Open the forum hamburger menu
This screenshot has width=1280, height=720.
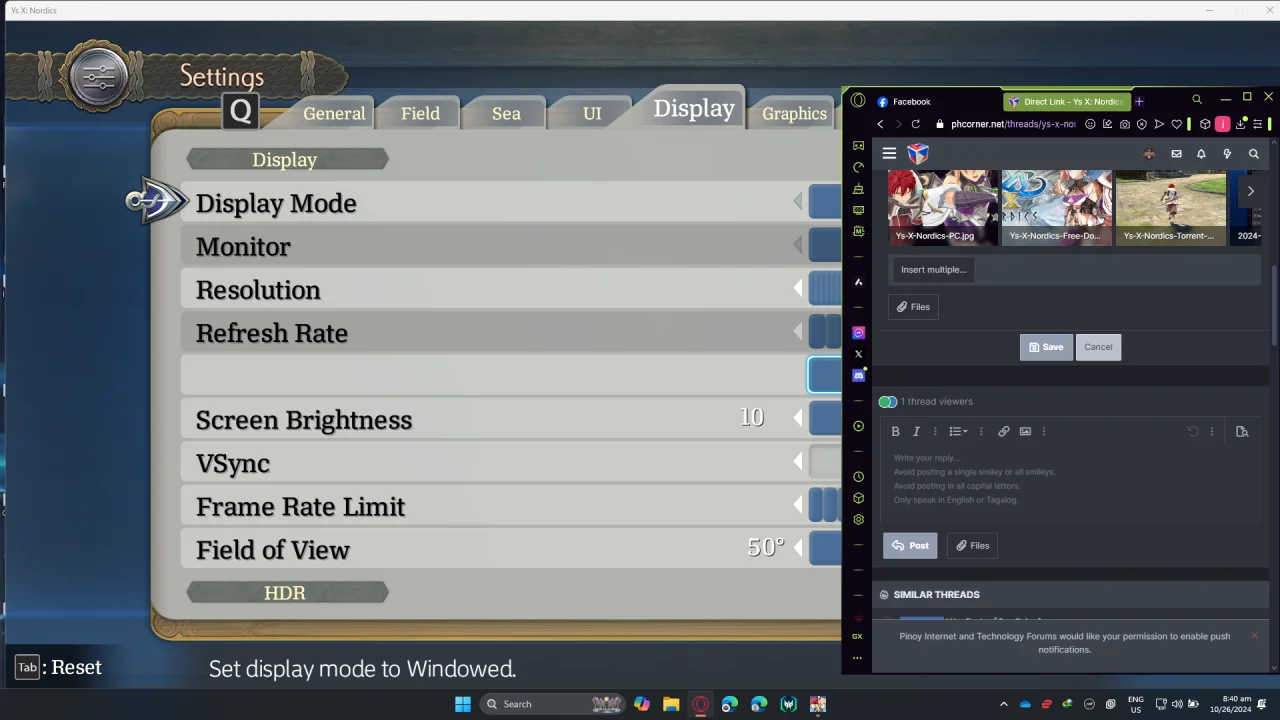tap(889, 154)
